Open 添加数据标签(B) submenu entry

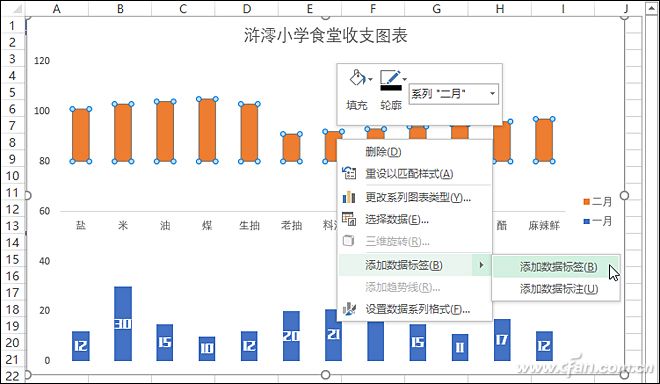[x=415, y=265]
